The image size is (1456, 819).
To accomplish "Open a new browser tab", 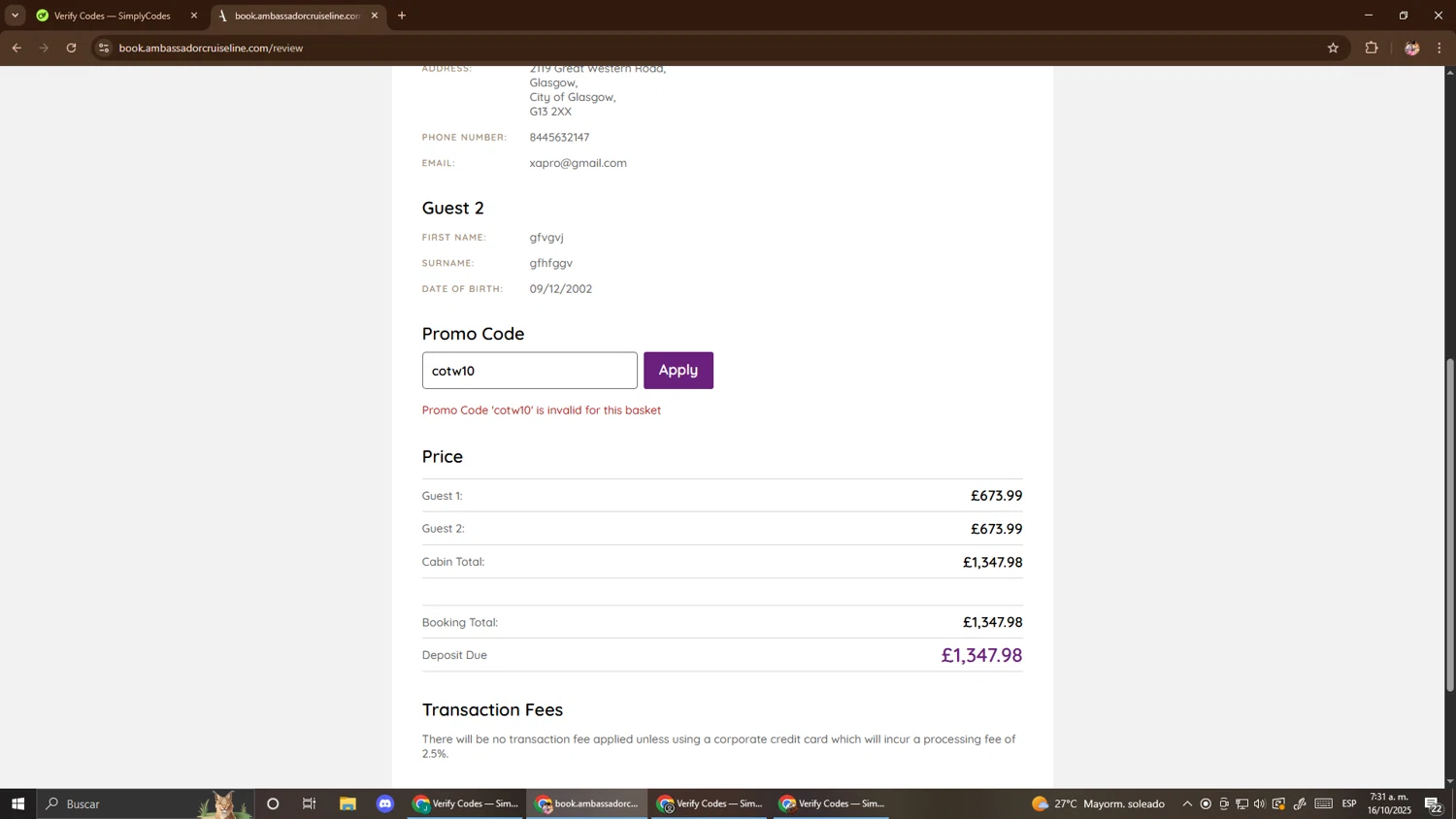I will (402, 16).
